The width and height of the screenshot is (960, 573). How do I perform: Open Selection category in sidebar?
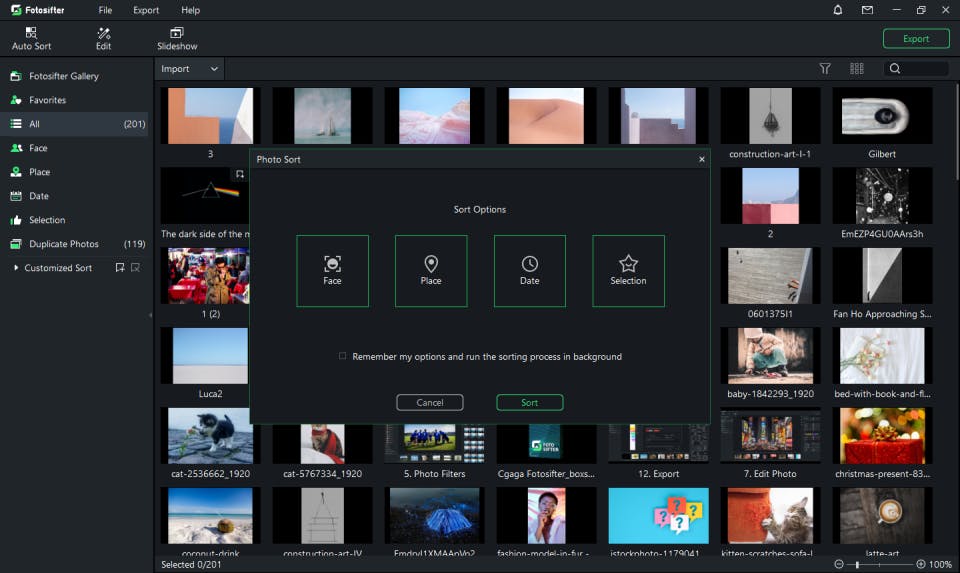(x=74, y=220)
